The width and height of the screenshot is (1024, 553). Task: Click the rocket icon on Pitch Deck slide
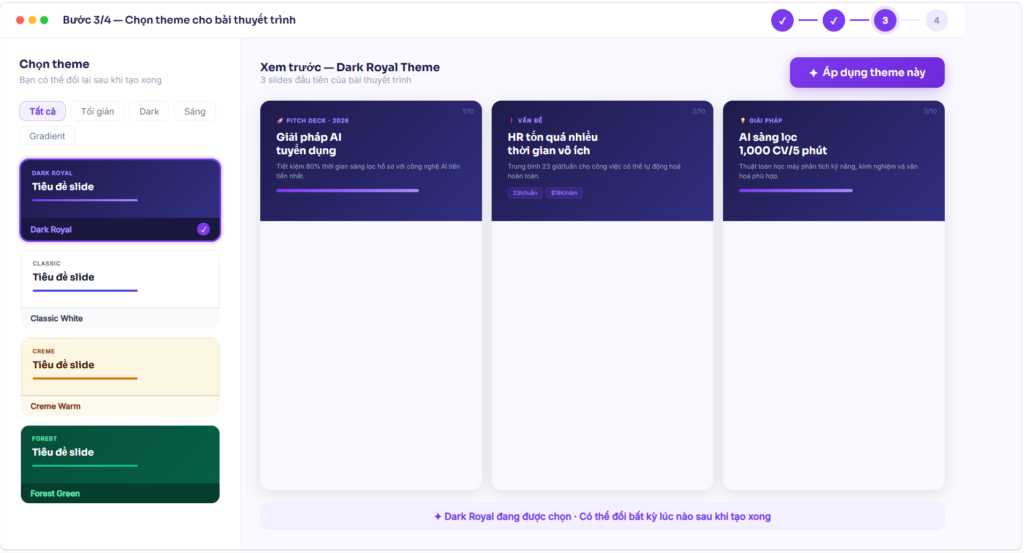(x=280, y=121)
